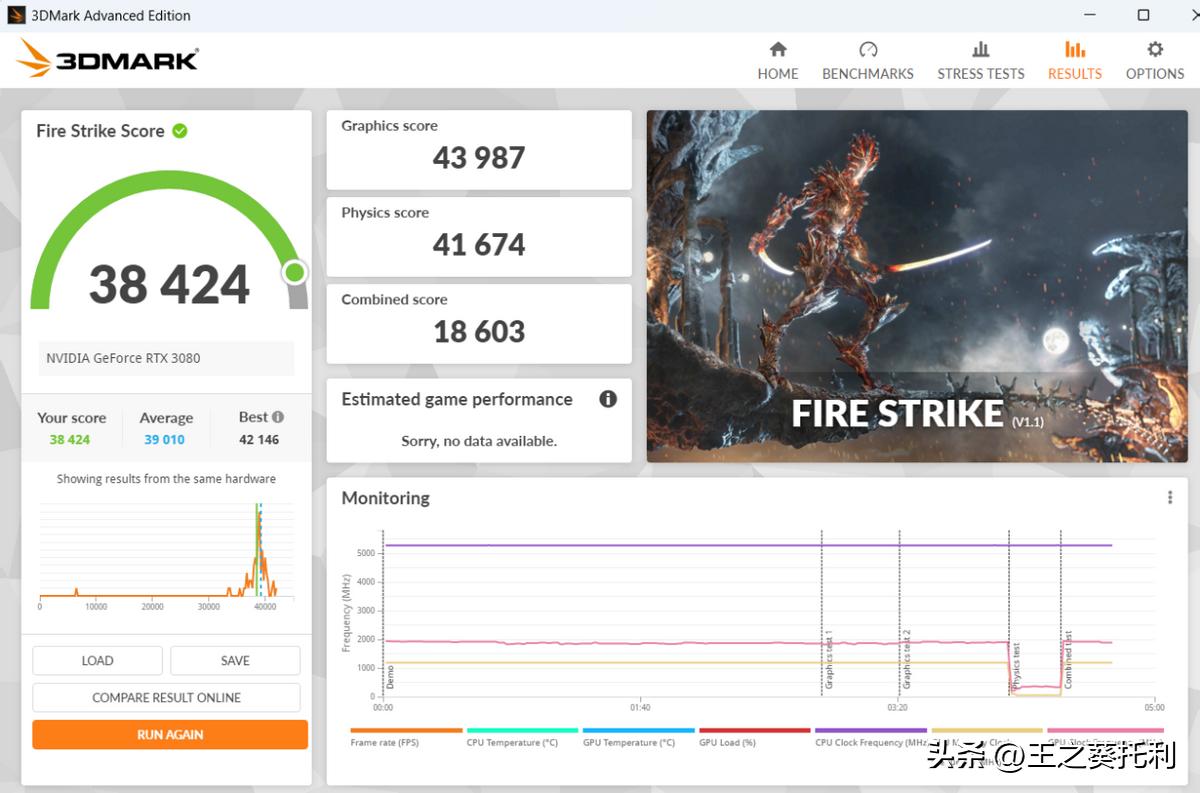
Task: Click the info icon next to Best score
Action: coord(278,417)
